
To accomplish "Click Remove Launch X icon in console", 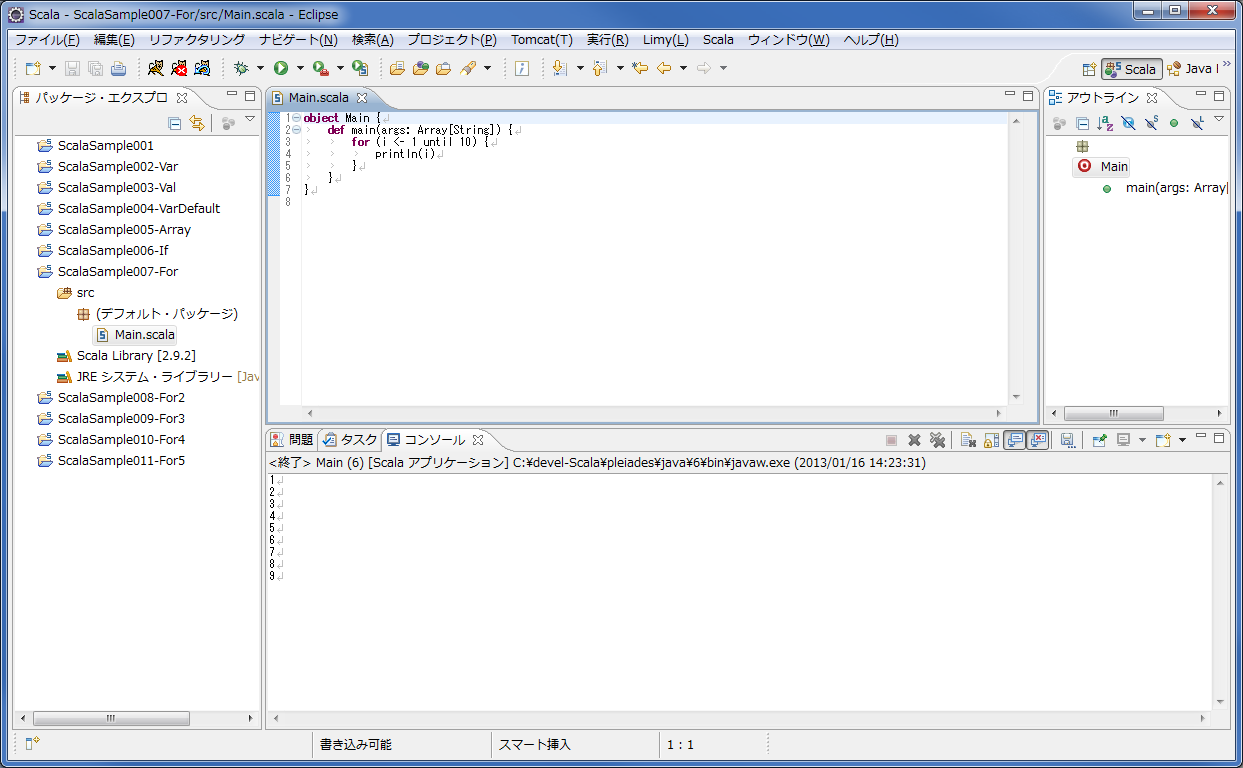I will (x=914, y=440).
